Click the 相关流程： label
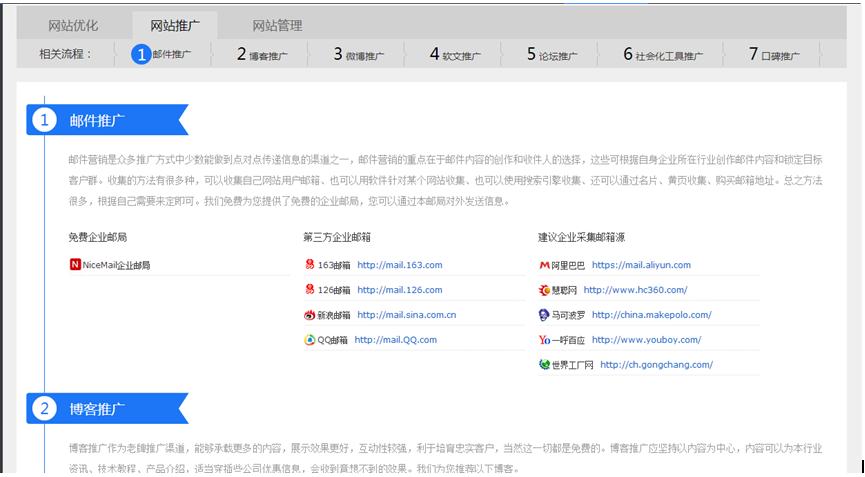This screenshot has height=477, width=865. coord(65,54)
